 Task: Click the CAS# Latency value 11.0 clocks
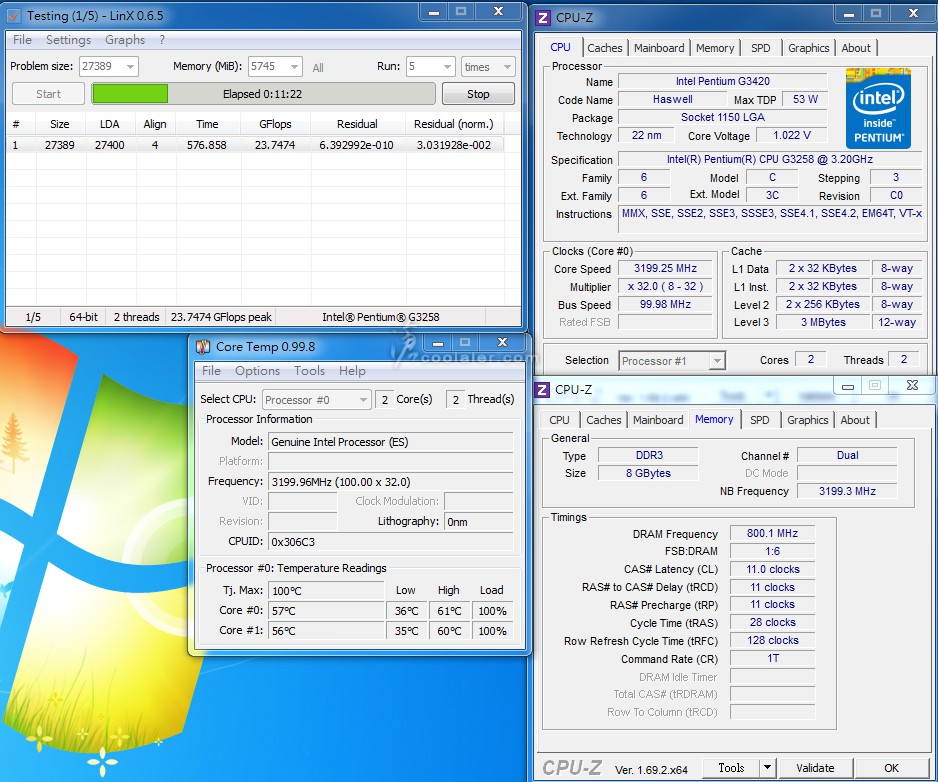772,569
